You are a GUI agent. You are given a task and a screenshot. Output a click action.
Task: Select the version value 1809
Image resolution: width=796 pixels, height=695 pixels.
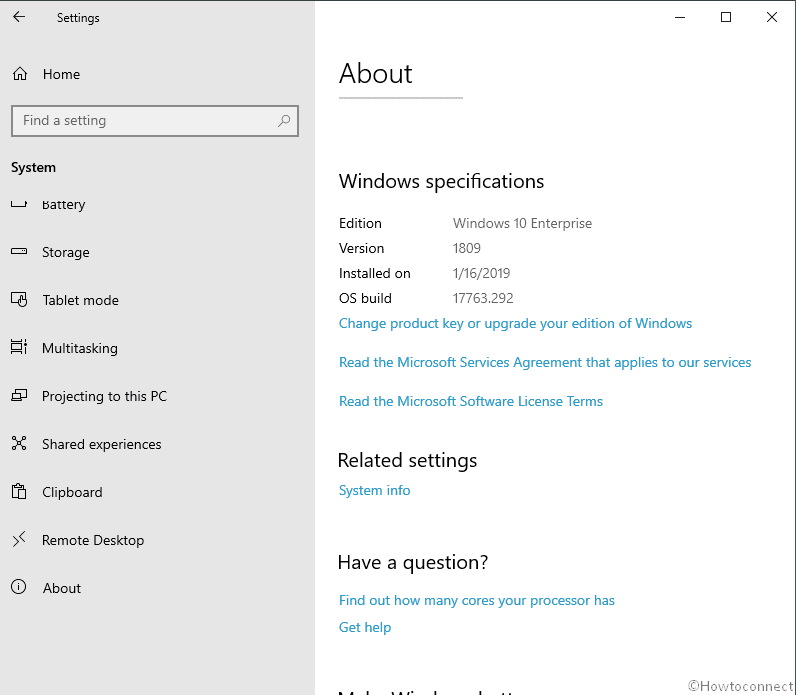point(467,248)
